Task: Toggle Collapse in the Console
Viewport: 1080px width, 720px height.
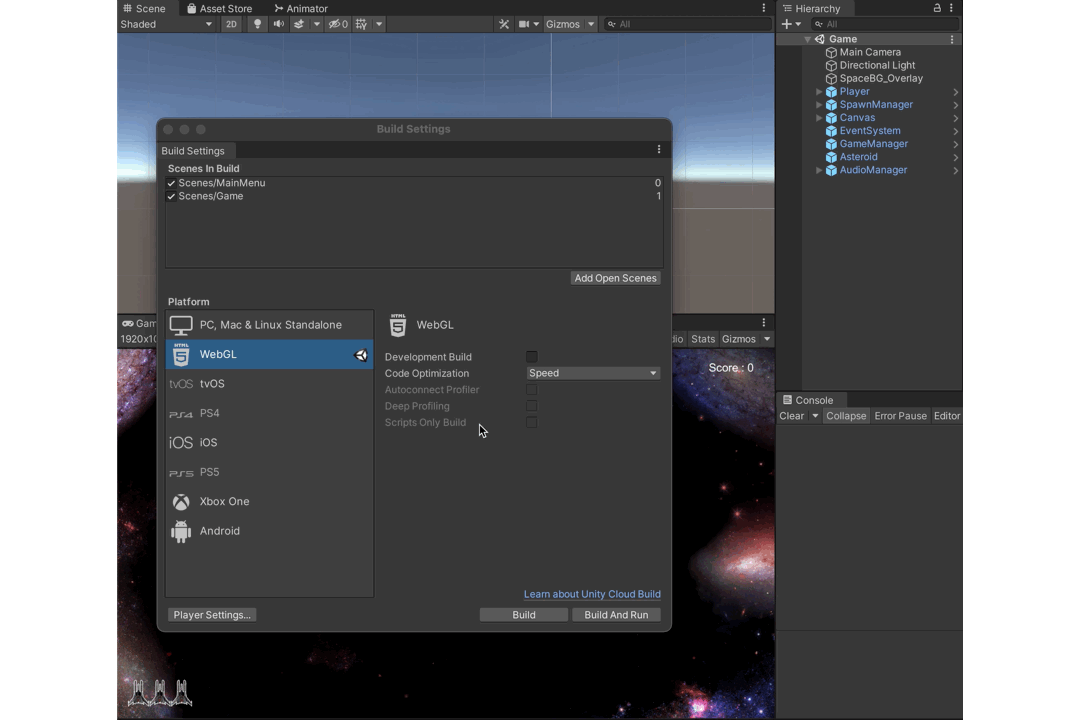Action: click(x=846, y=416)
